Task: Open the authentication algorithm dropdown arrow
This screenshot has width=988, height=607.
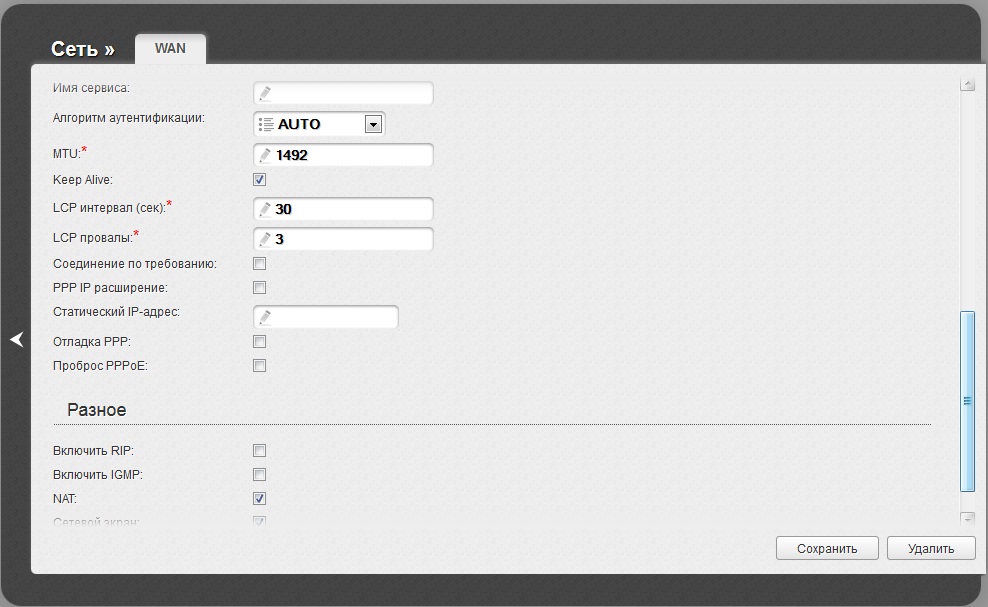Action: [373, 125]
